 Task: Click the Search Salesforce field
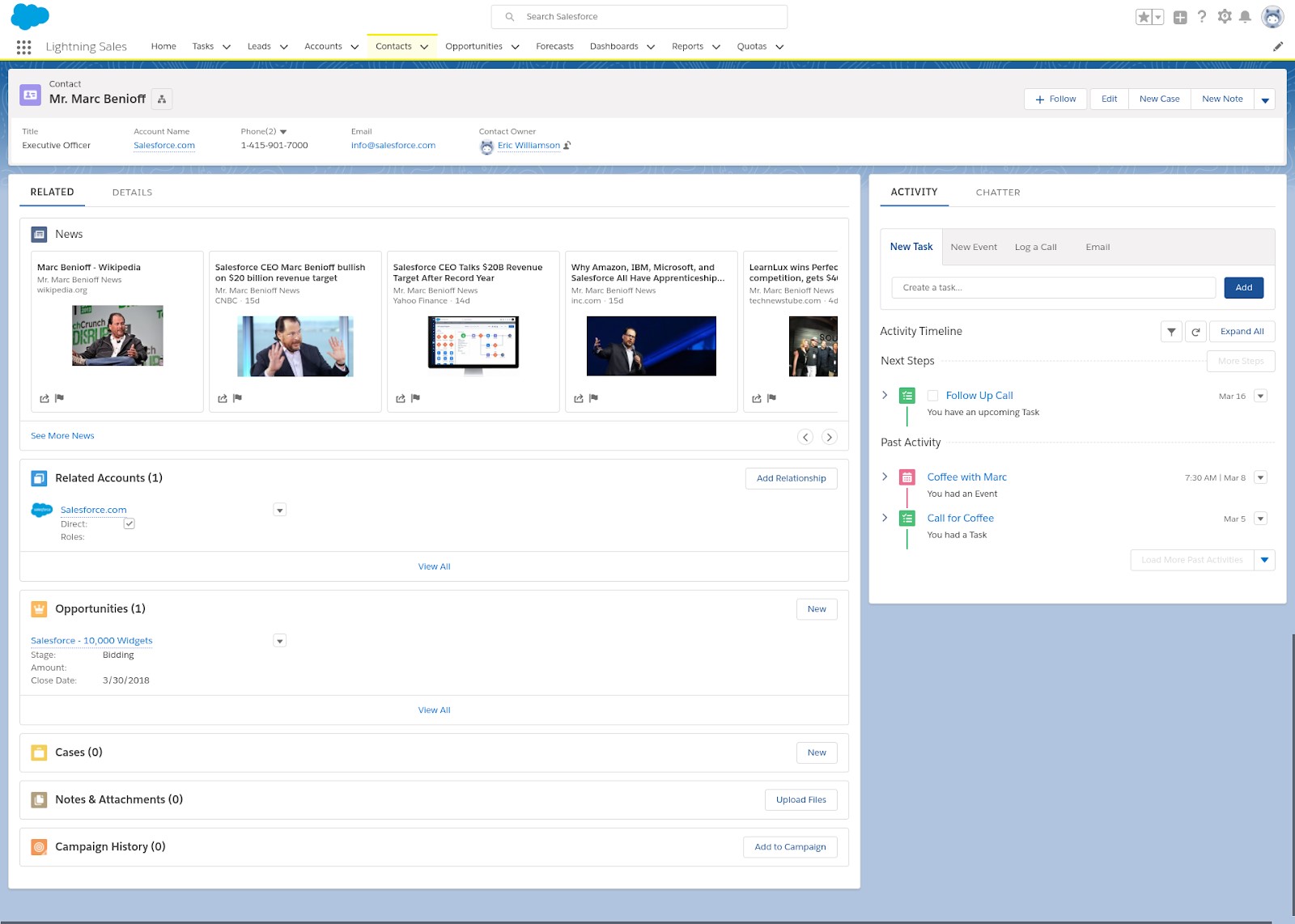pos(639,17)
